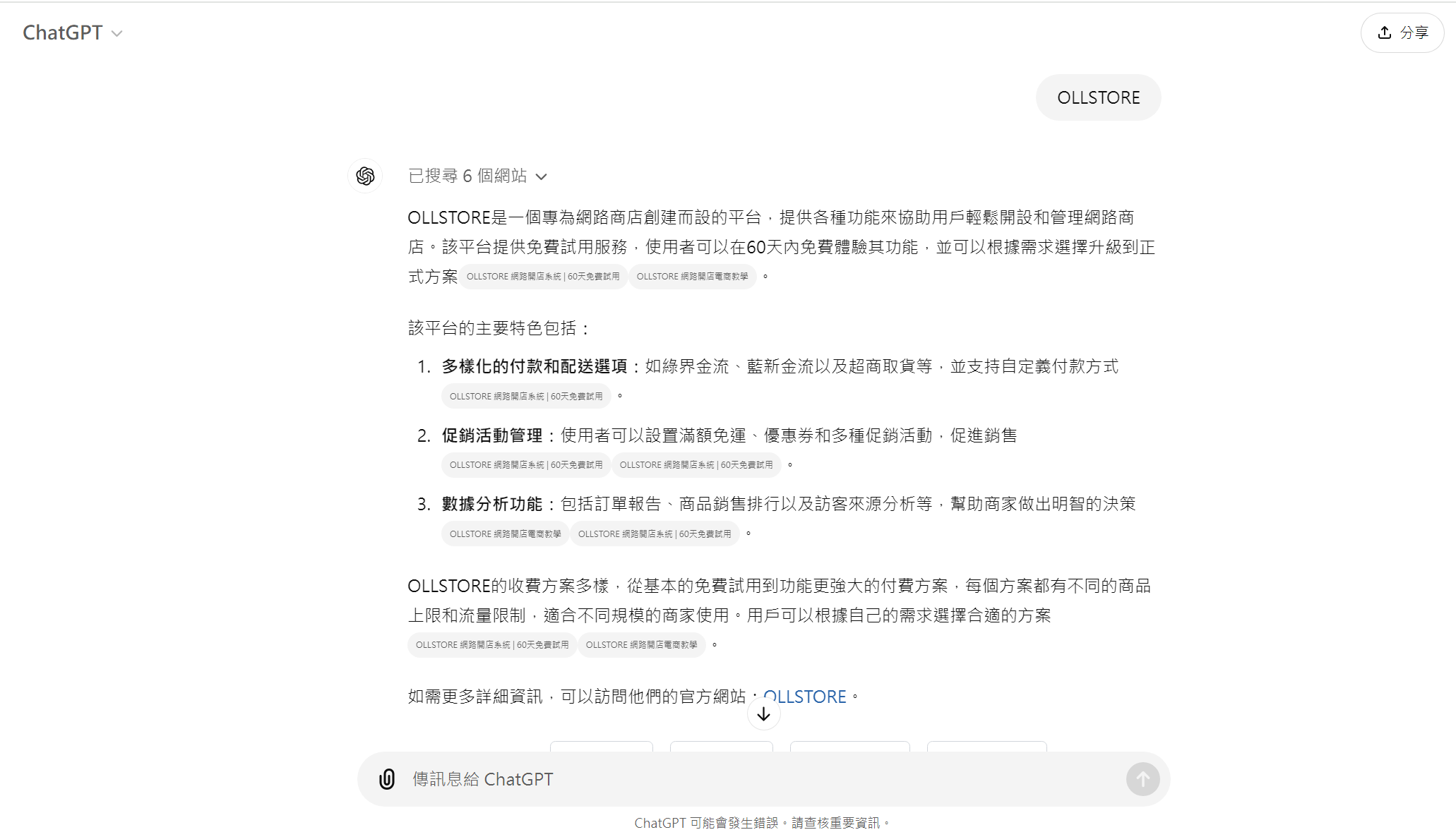Open the ChatGPT model selector dropdown
Image resolution: width=1456 pixels, height=837 pixels.
(x=73, y=32)
